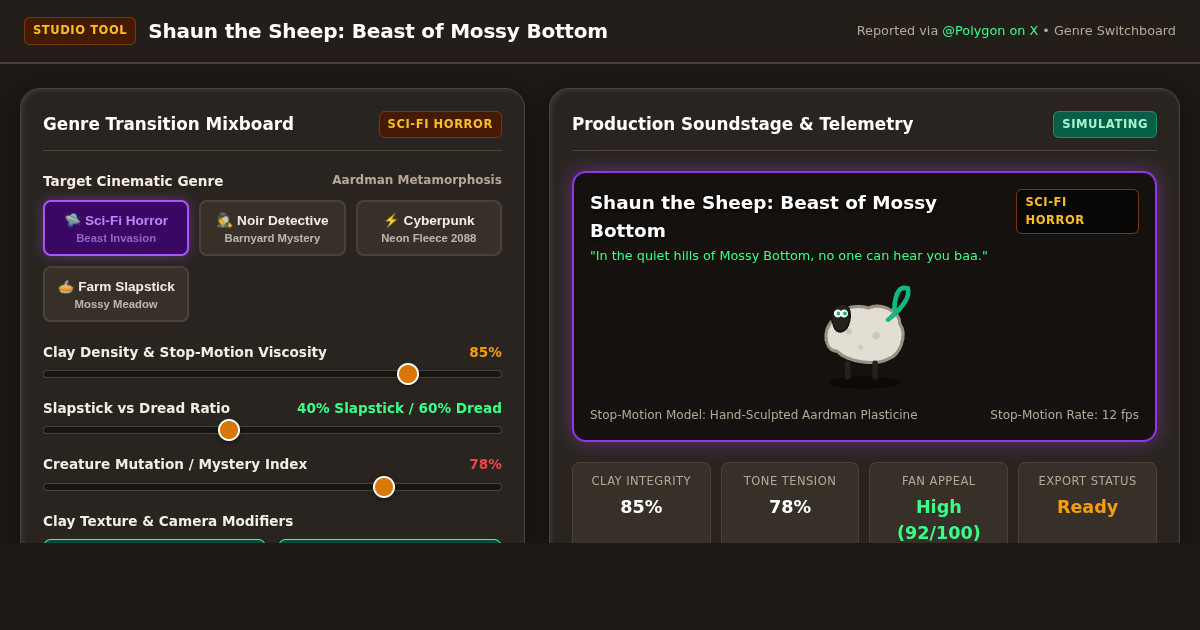Click the 'Target Cinematic Genre' label
The width and height of the screenshot is (1200, 630).
tap(133, 181)
